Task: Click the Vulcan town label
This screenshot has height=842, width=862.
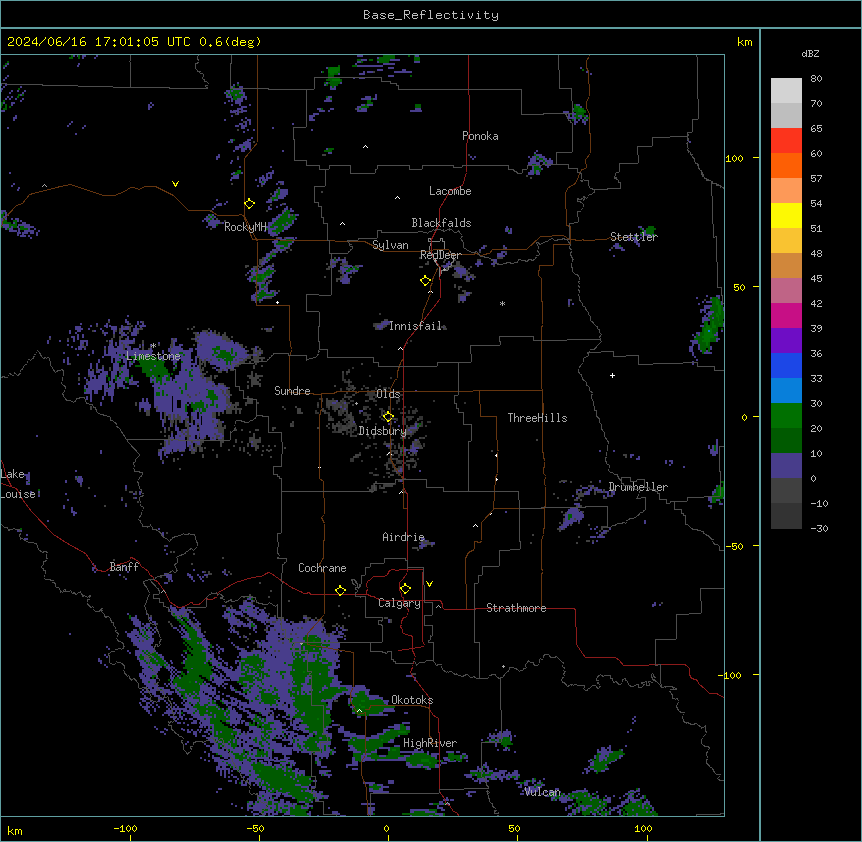Action: [x=542, y=792]
